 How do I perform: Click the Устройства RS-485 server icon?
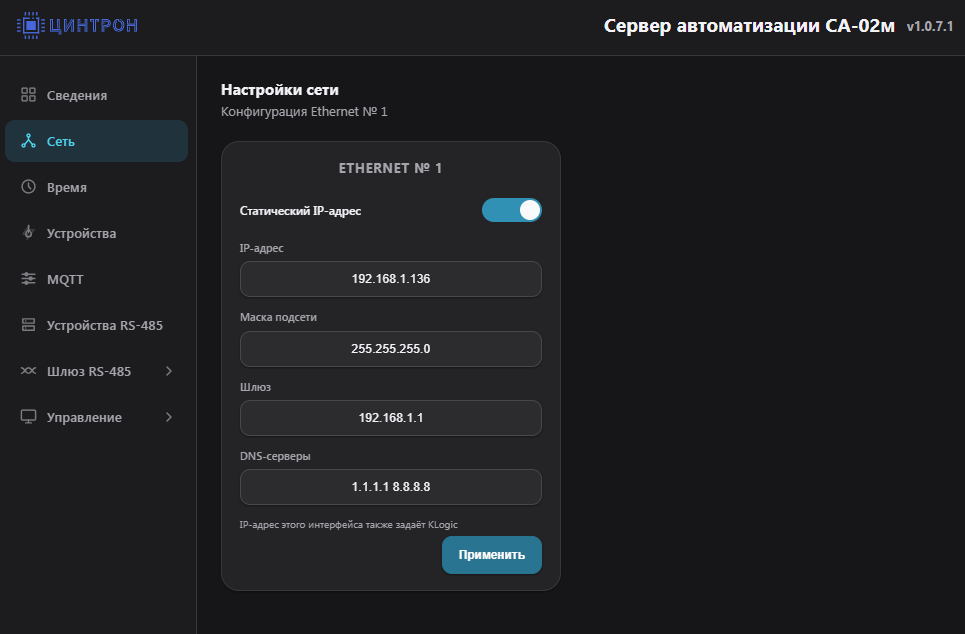(28, 324)
